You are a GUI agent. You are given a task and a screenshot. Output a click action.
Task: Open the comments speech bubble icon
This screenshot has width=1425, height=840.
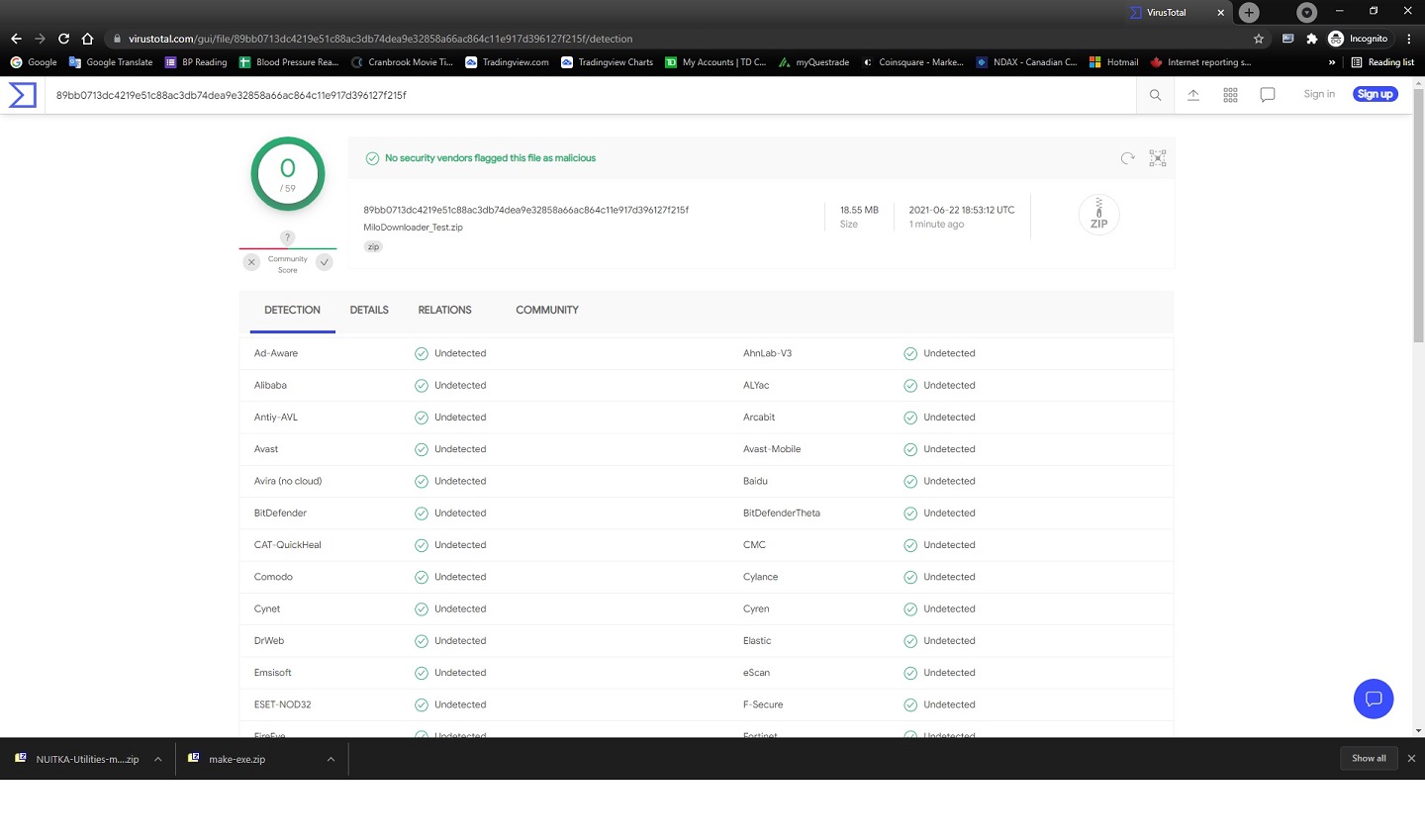(x=1268, y=95)
